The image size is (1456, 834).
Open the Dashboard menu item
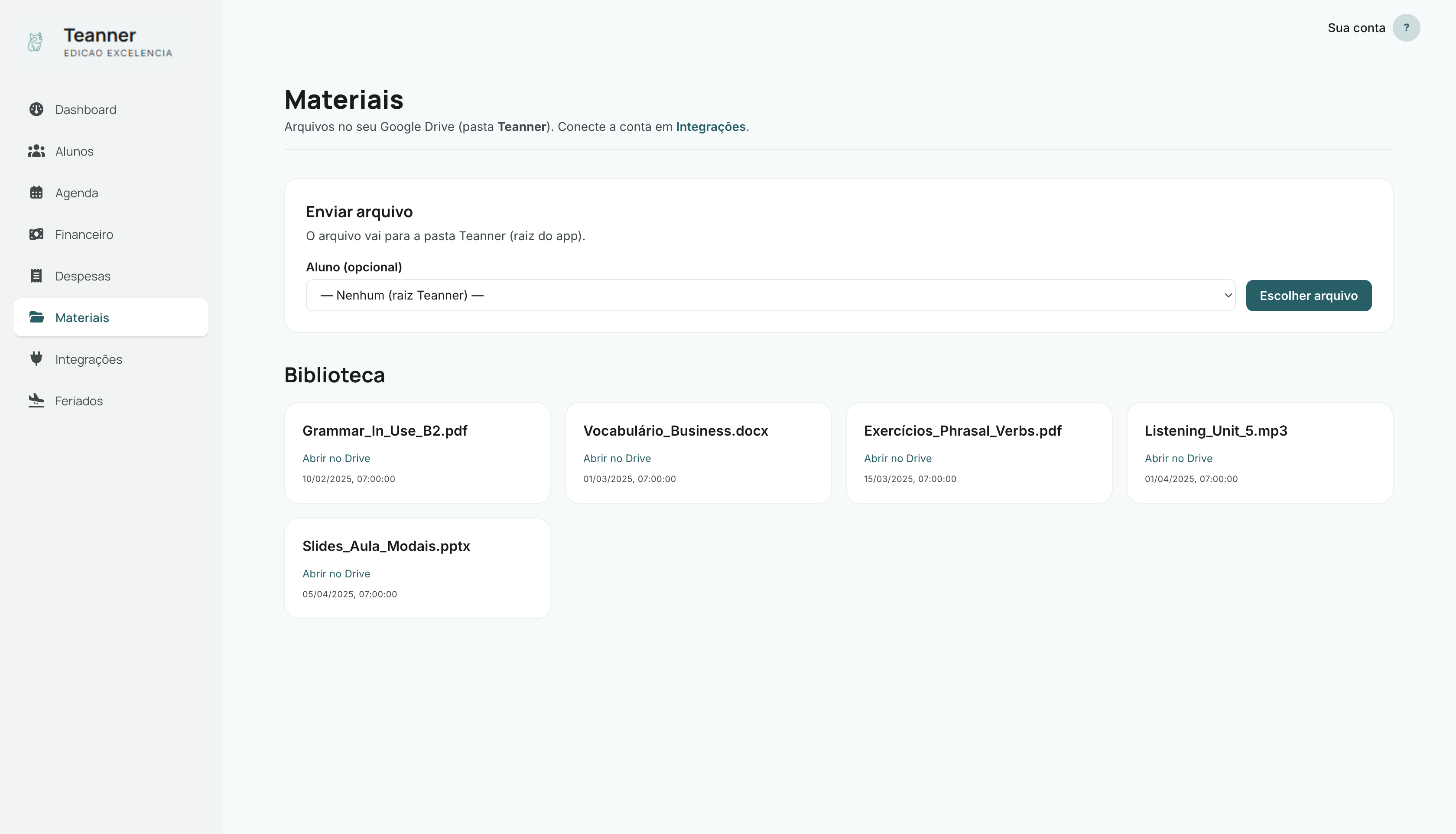click(110, 109)
